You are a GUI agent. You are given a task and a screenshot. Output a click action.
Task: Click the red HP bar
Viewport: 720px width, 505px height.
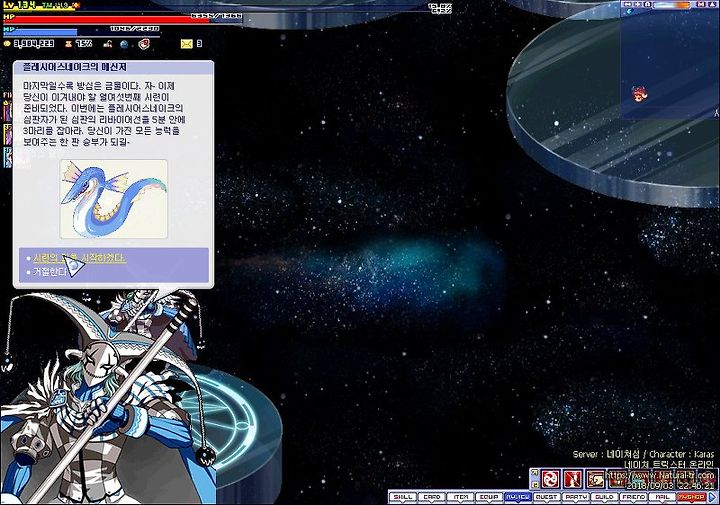coord(123,19)
